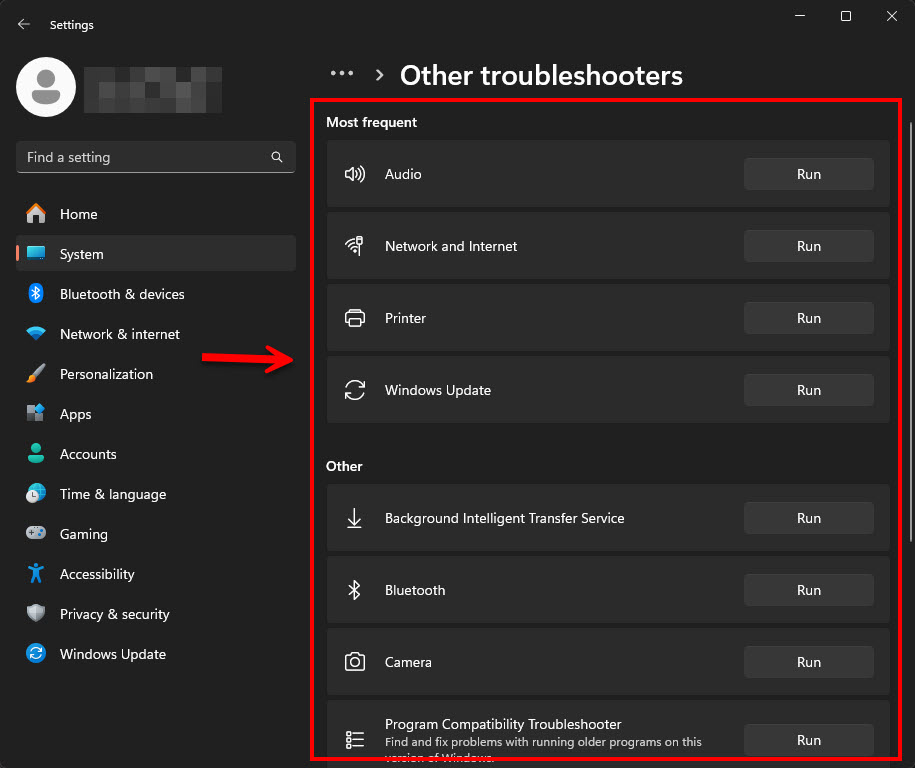Screen dimensions: 915x768
Task: Click the Camera troubleshooter icon
Action: point(355,662)
